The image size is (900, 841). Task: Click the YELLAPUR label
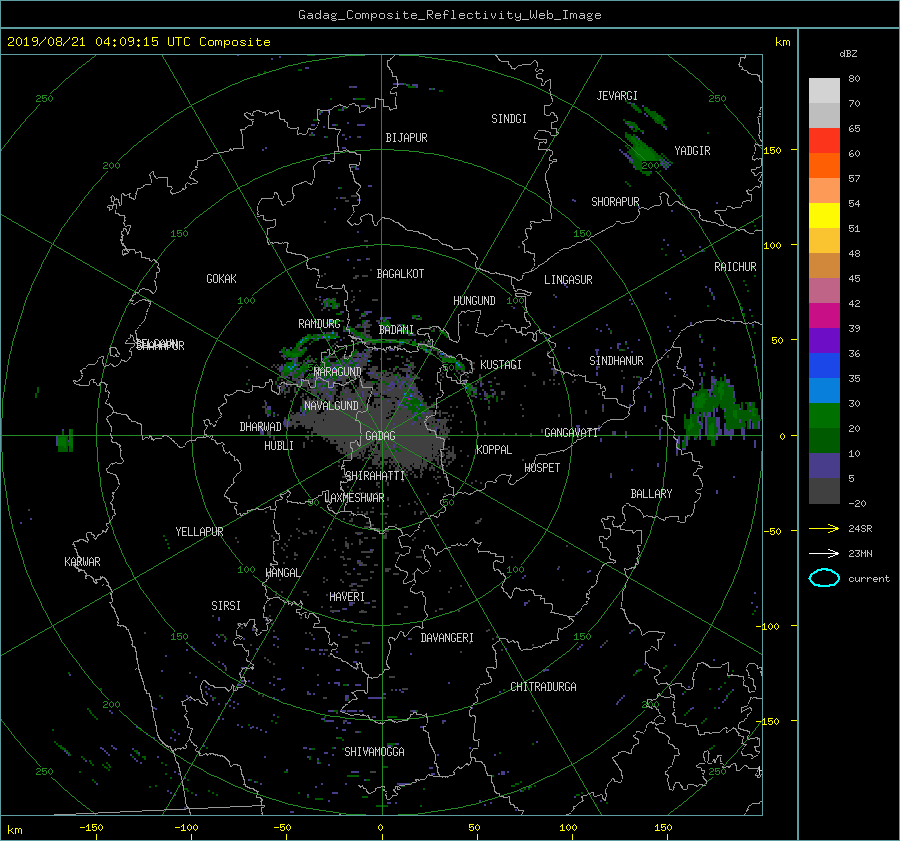point(199,532)
